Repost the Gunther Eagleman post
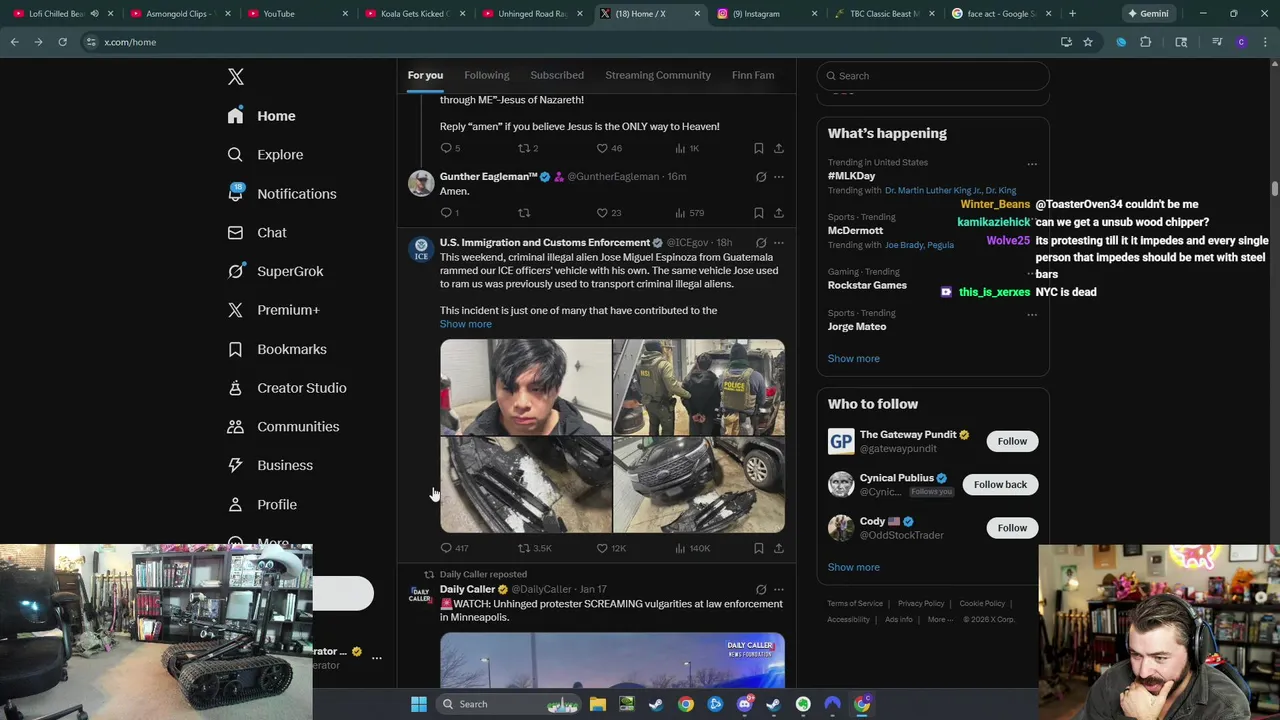 pos(524,213)
